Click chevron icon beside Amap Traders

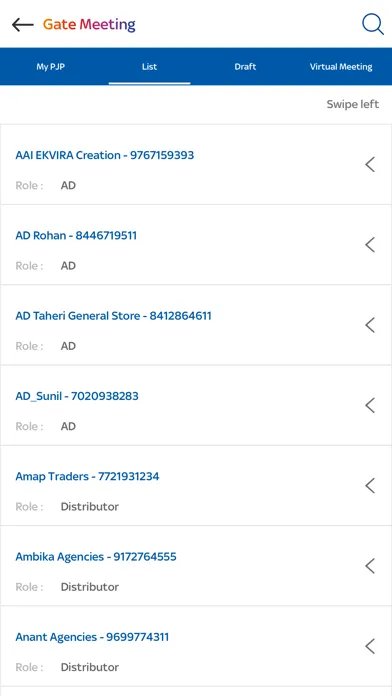(370, 486)
